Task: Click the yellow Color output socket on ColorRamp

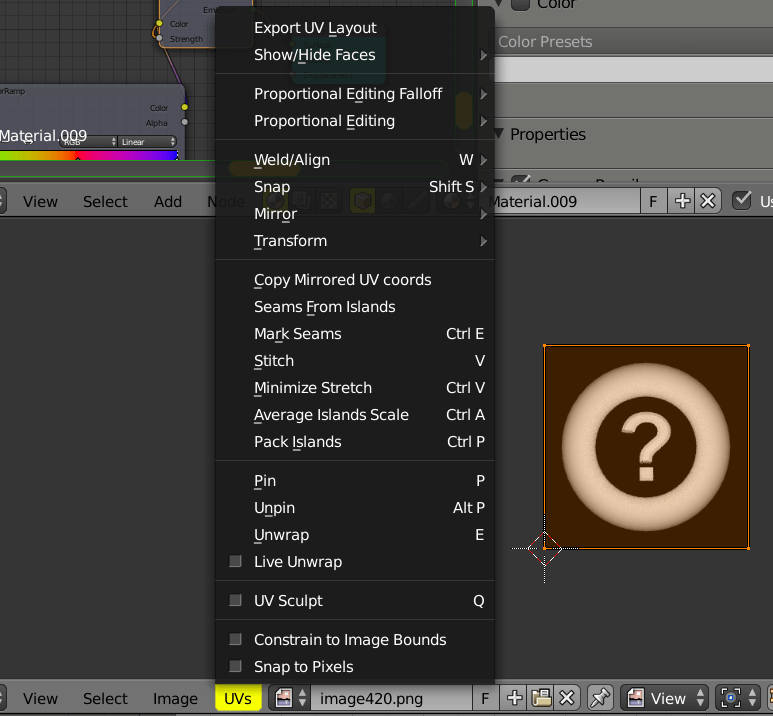Action: 184,107
